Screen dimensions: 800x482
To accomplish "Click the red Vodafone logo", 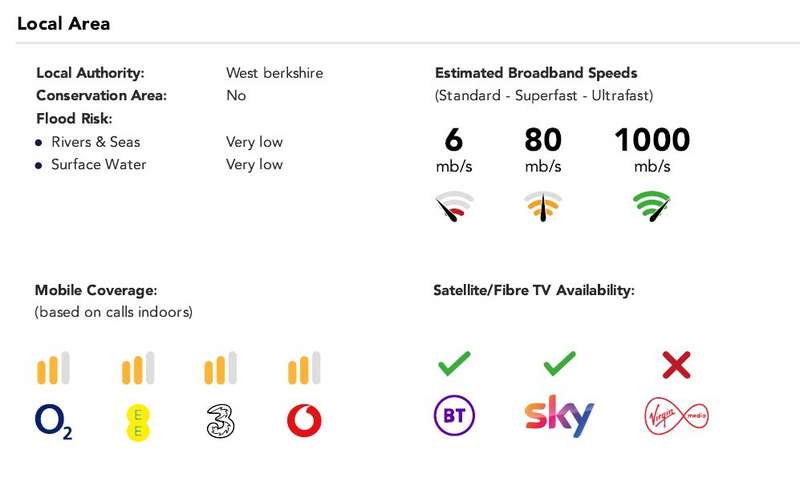I will 304,421.
